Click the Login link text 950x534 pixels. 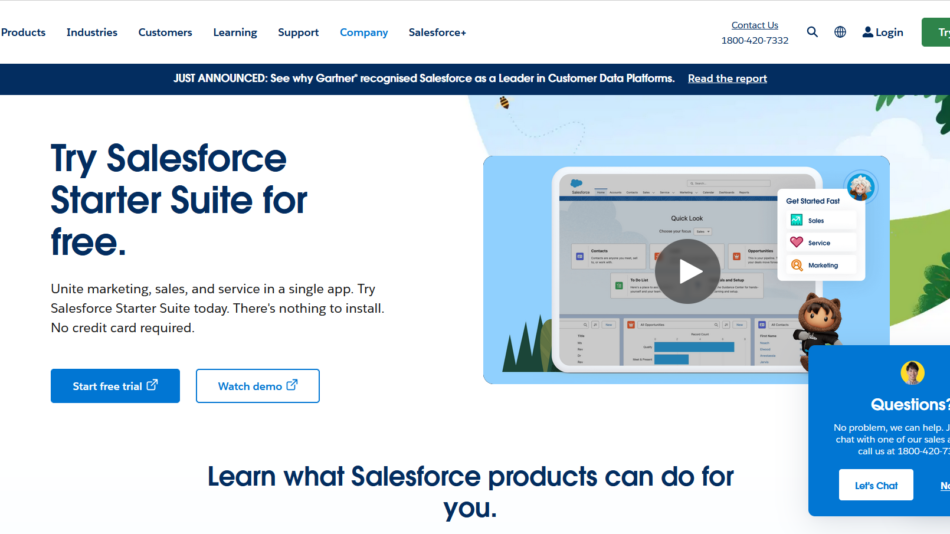[x=889, y=32]
